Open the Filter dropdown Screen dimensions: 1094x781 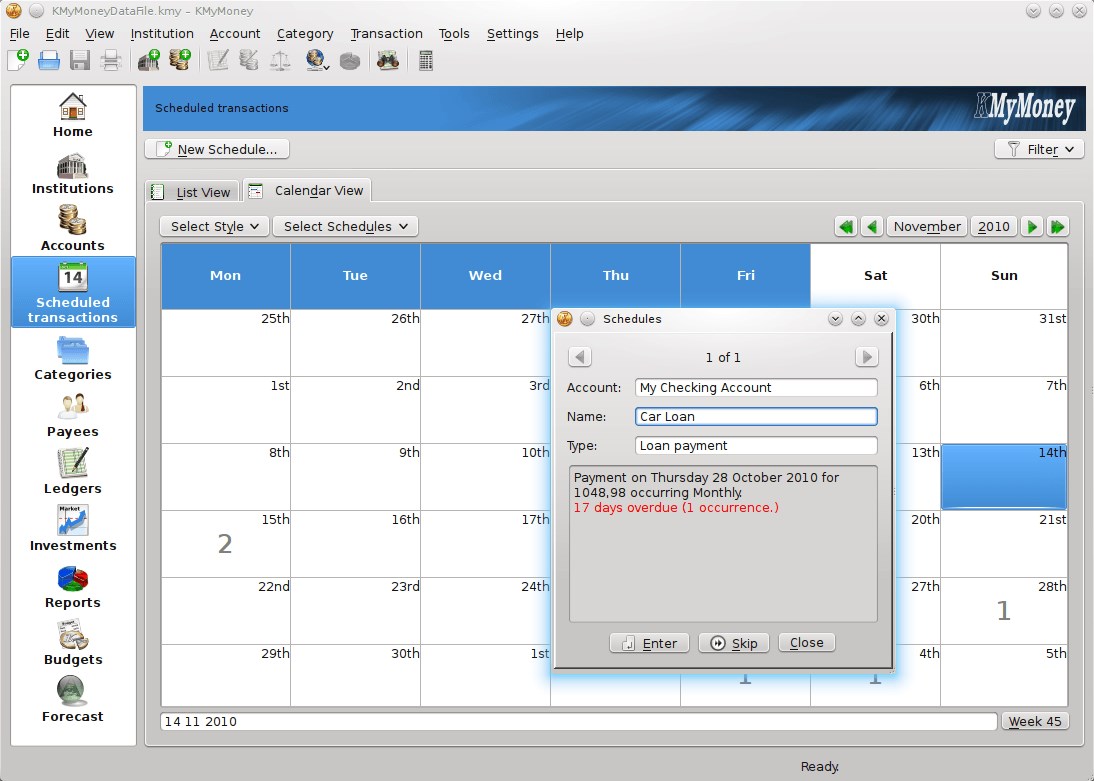pyautogui.click(x=1039, y=149)
